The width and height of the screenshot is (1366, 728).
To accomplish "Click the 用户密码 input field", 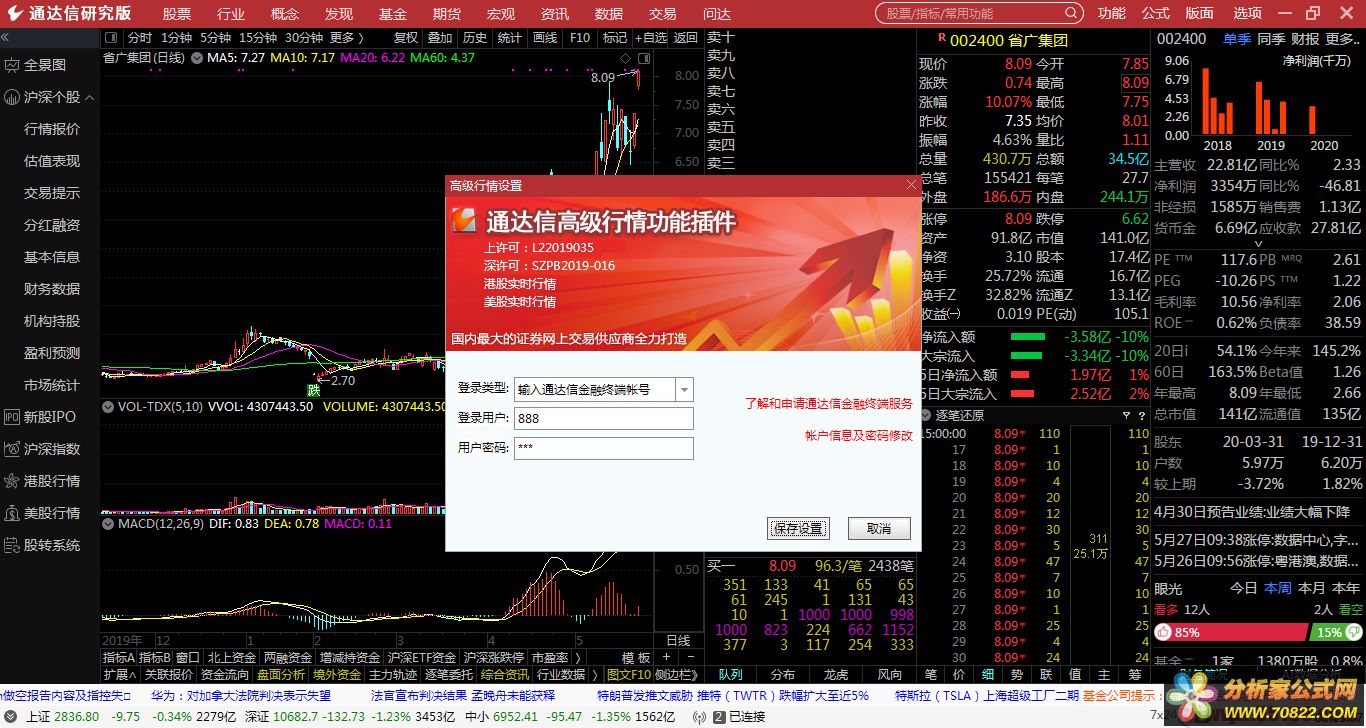I will coord(603,448).
